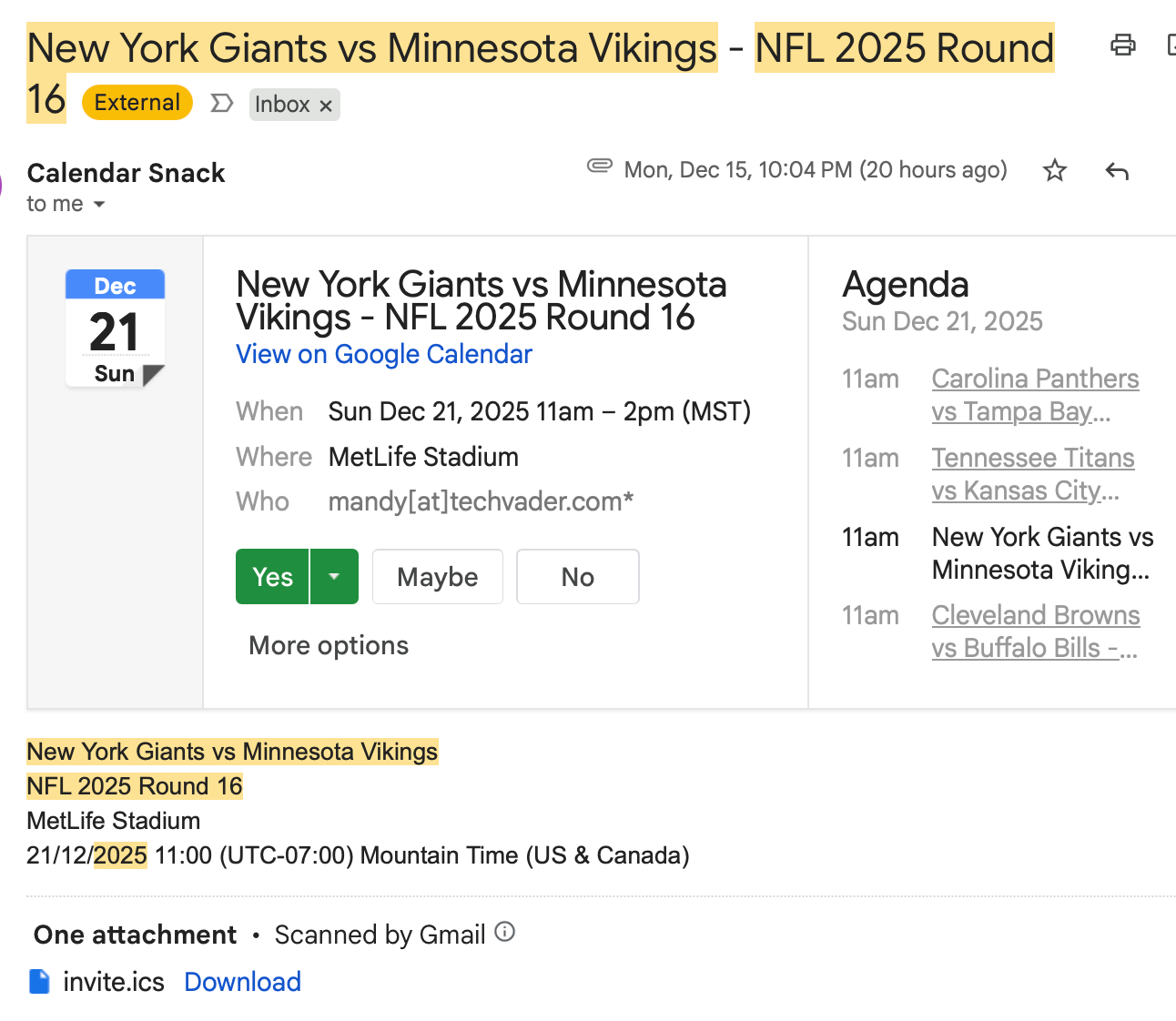1176x1021 pixels.
Task: Open Carolina Panthers vs Tampa Bay agenda item
Action: coord(1035,395)
